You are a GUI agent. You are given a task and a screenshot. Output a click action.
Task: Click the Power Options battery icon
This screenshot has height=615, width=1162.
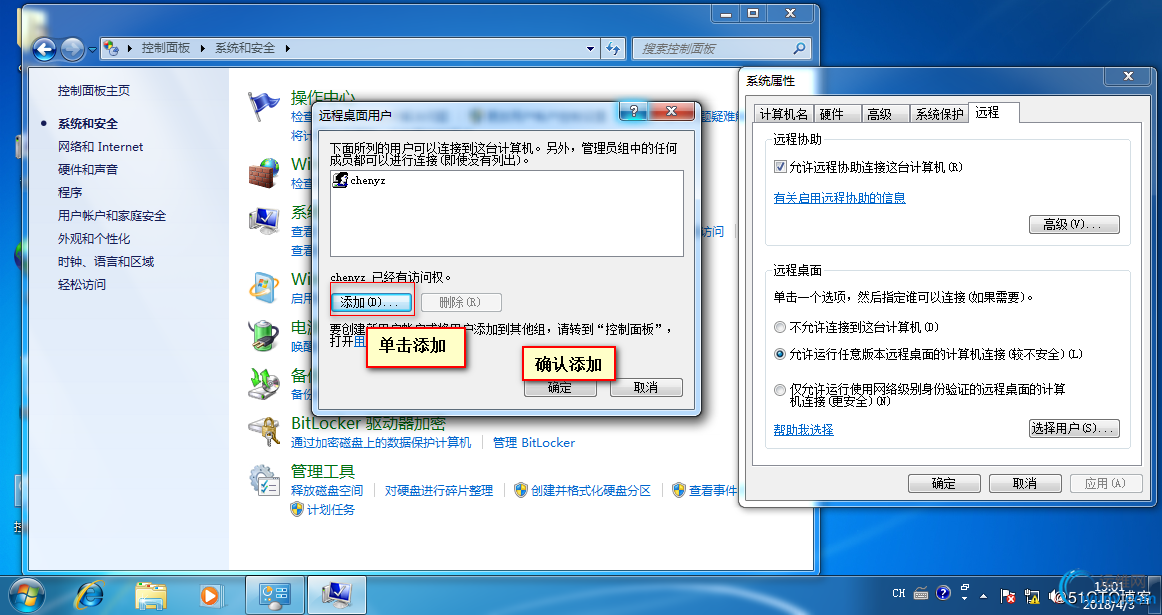pyautogui.click(x=263, y=336)
